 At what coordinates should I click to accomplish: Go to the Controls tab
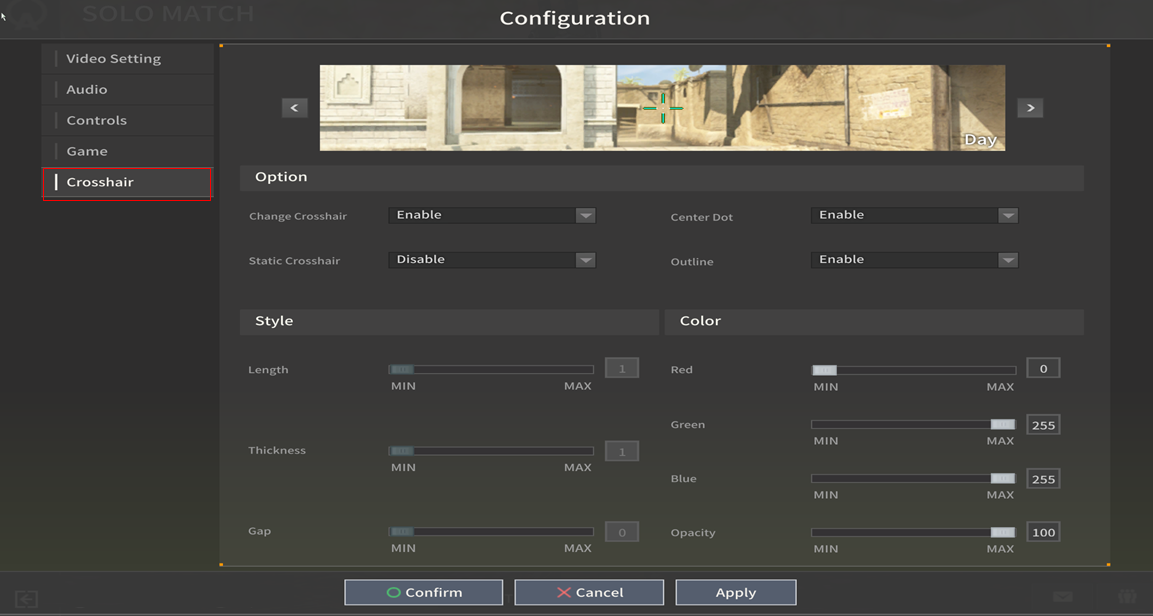coord(96,121)
